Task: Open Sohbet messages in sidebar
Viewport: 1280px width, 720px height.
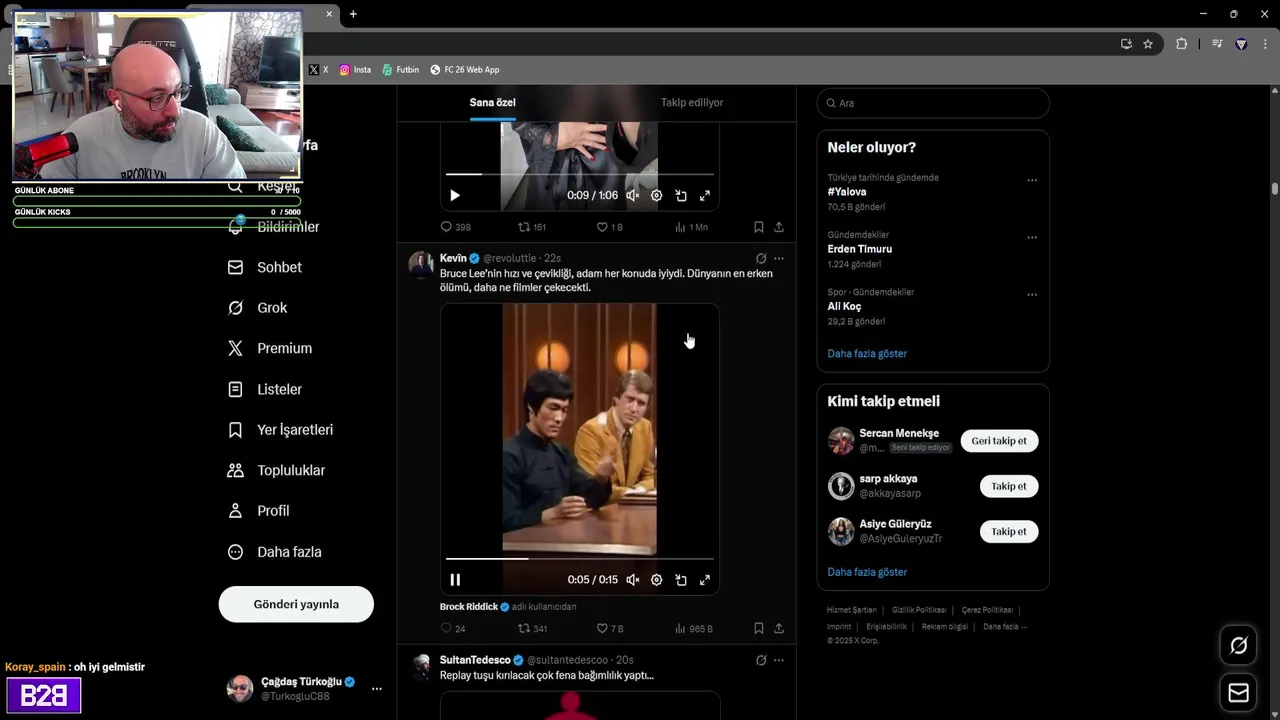Action: pos(265,267)
